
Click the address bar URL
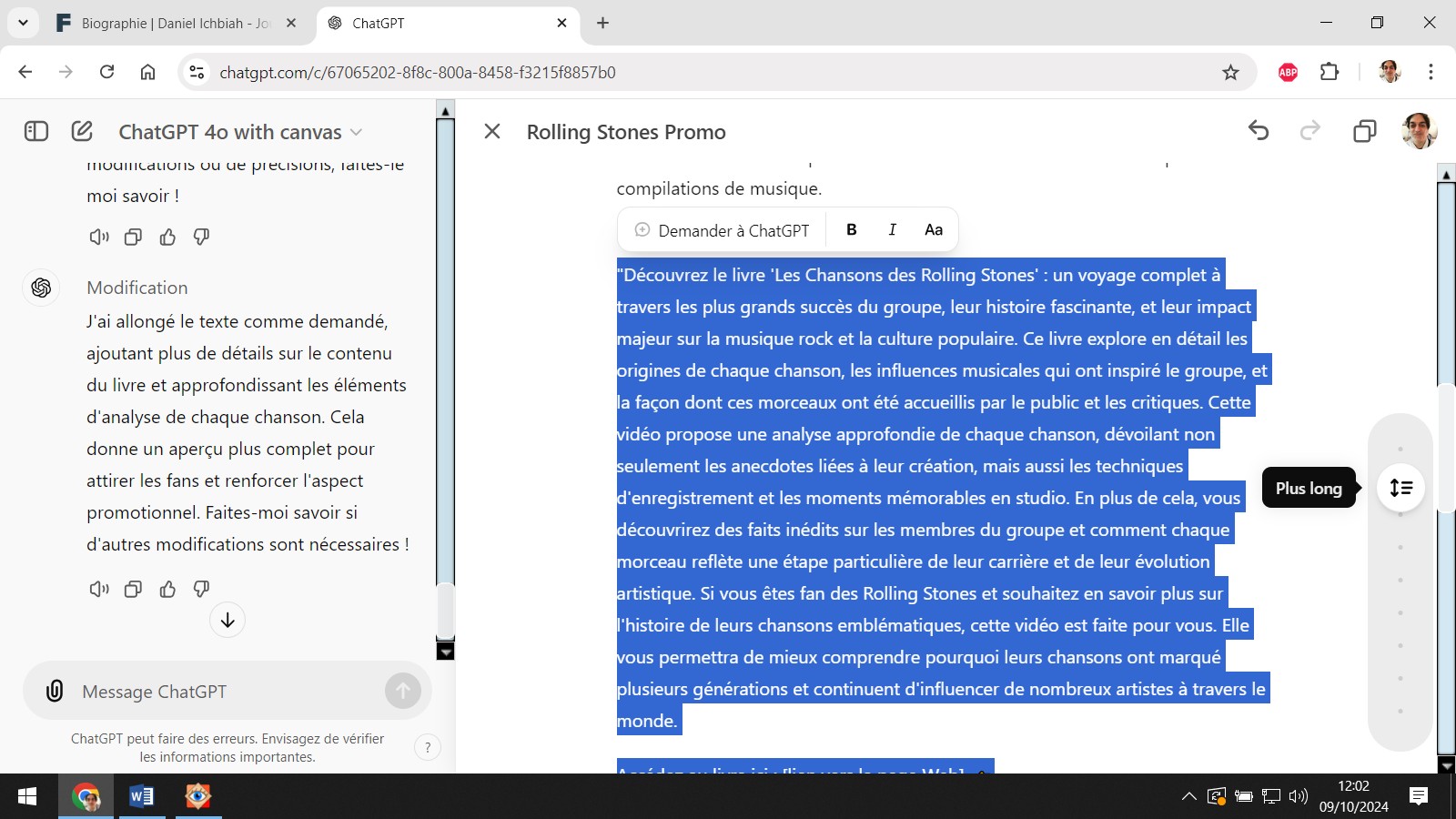(x=418, y=72)
